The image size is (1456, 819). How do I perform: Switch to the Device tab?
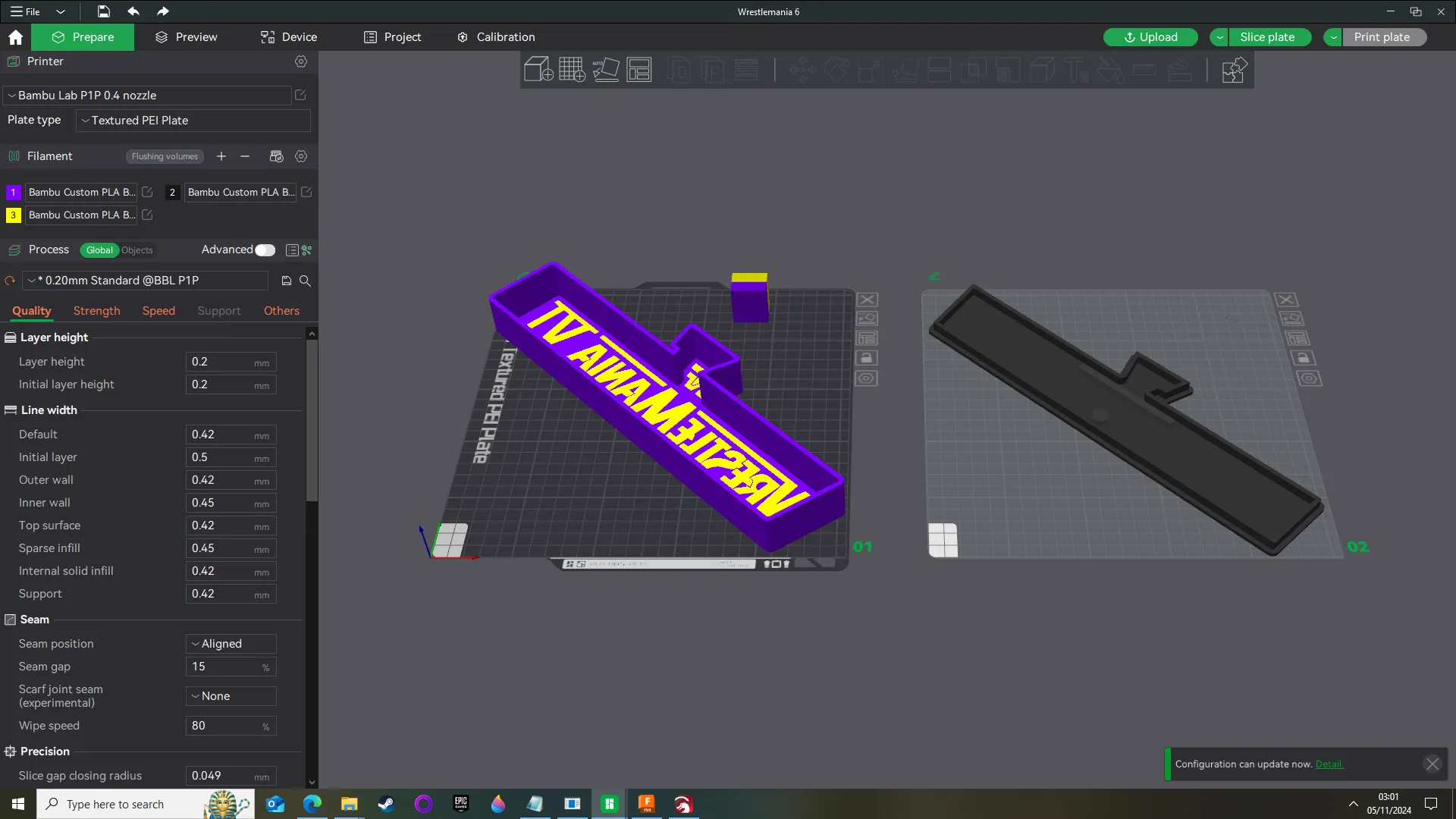point(289,37)
